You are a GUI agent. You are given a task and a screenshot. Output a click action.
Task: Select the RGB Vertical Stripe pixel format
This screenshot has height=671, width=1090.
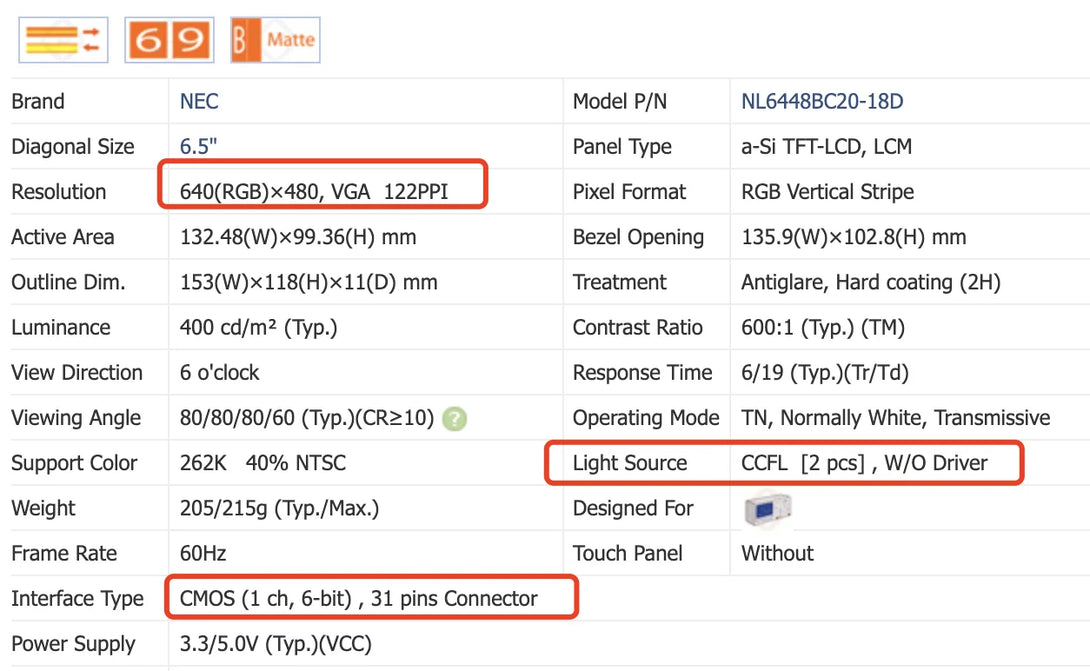827,192
